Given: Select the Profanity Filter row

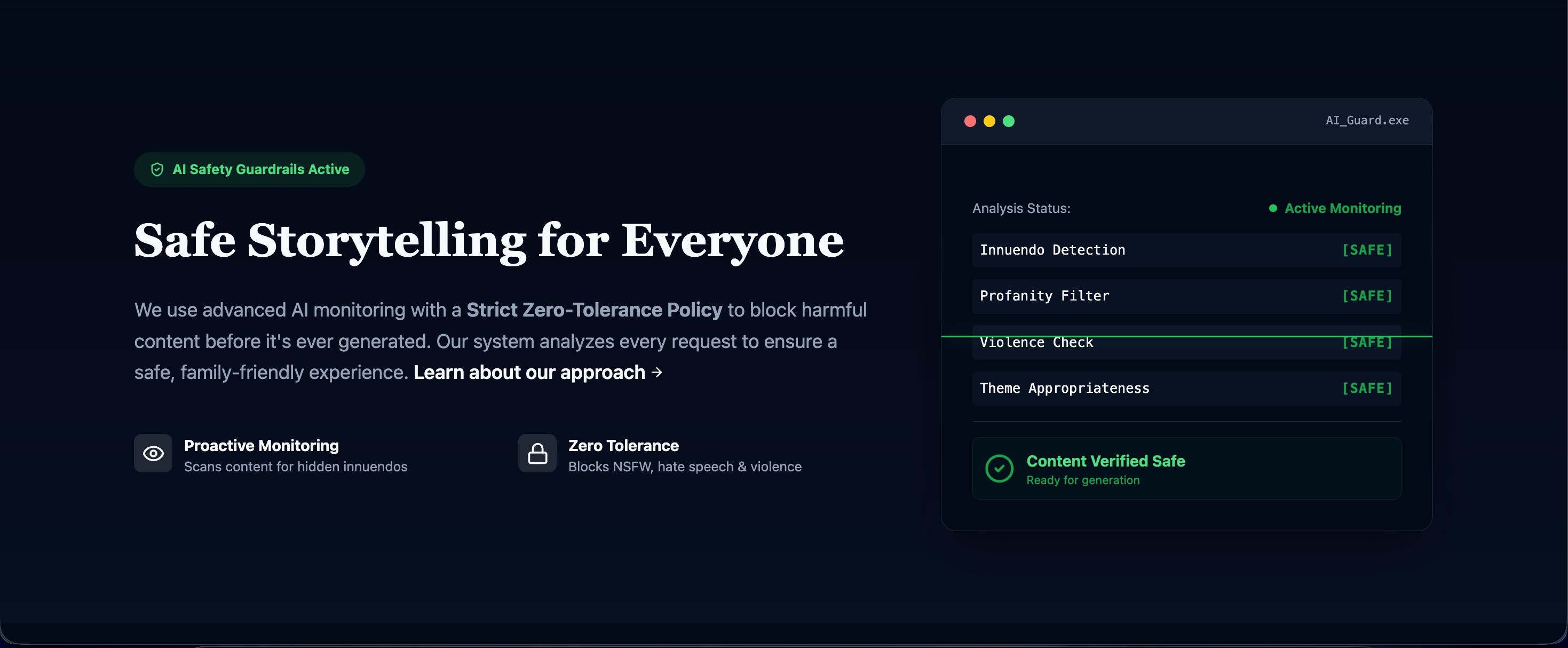Looking at the screenshot, I should [x=1186, y=297].
